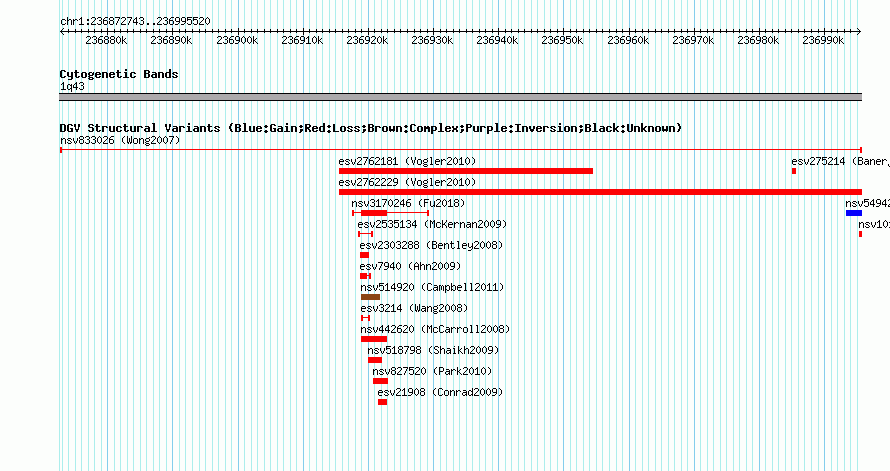Open nsv442620 (McCarroll2008) label
The image size is (890, 471).
[435, 329]
